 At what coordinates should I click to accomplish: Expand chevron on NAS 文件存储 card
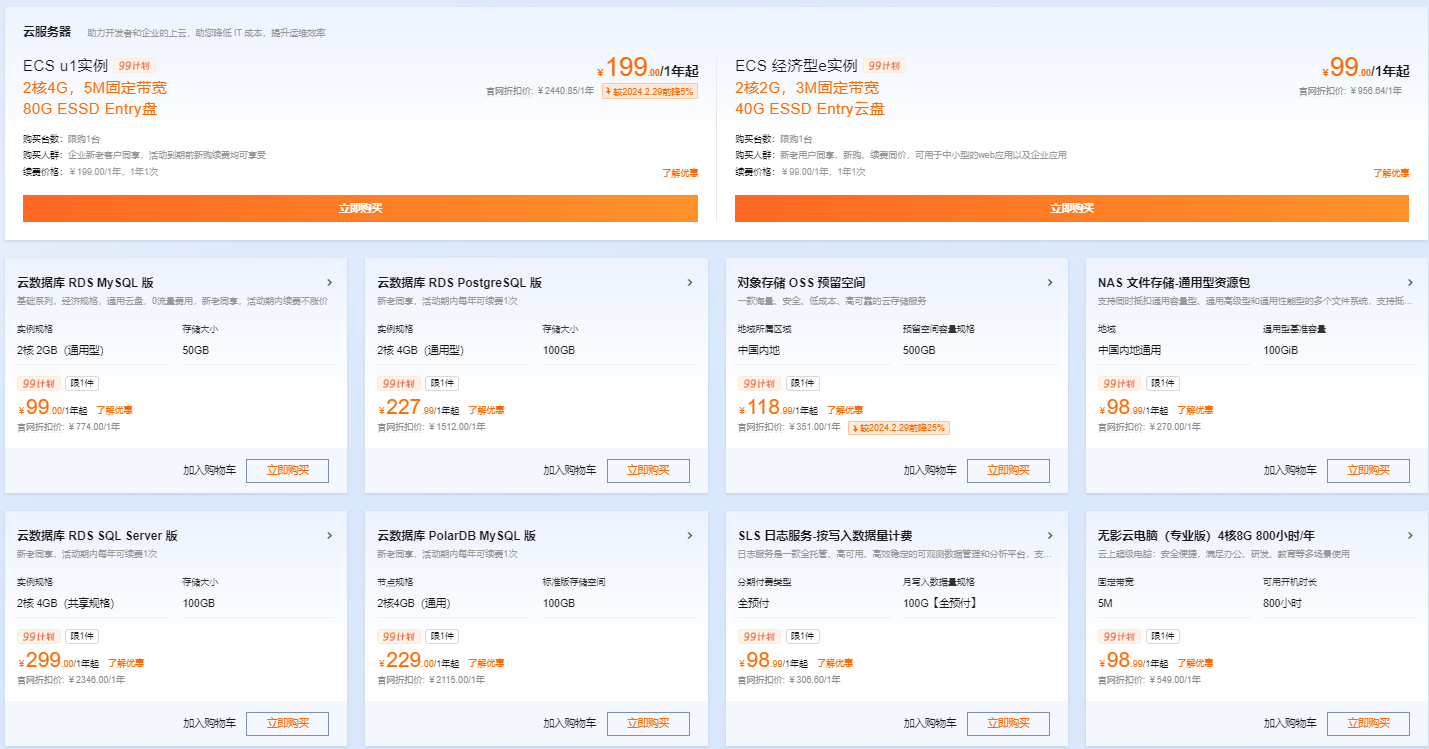tap(1410, 283)
